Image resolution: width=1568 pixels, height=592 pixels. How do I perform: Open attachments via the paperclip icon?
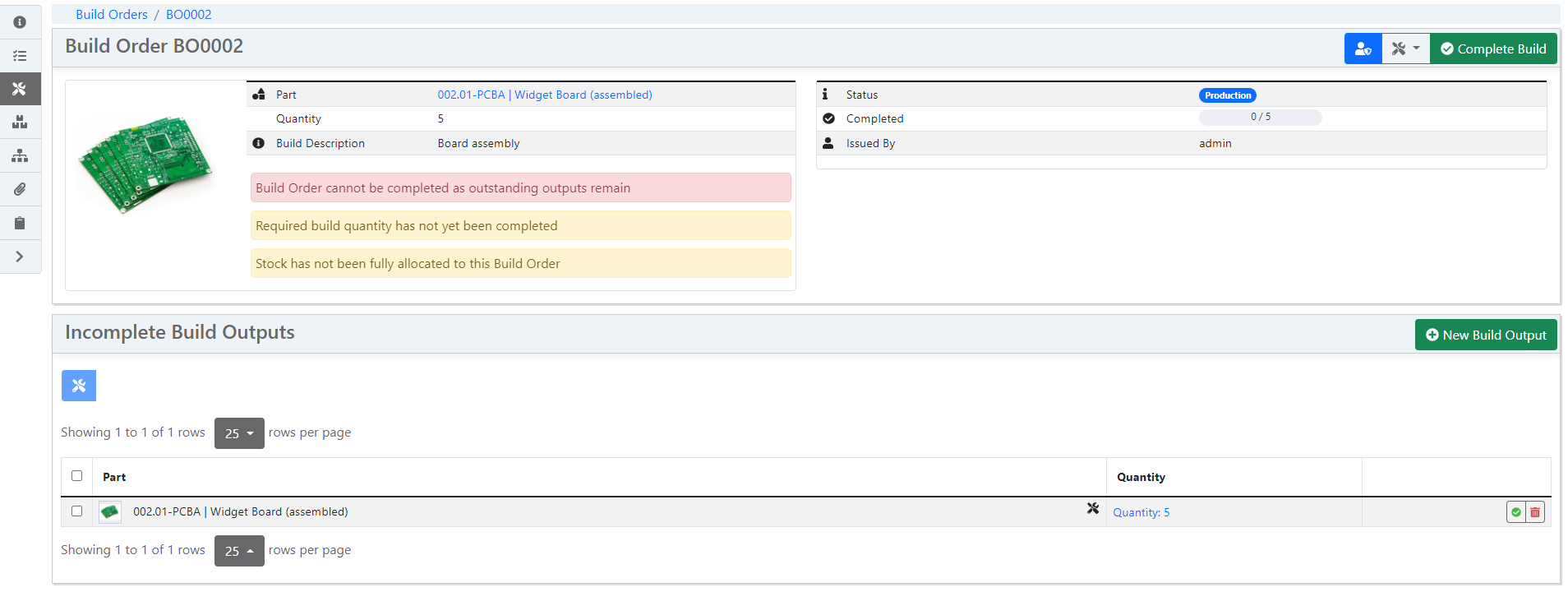20,189
